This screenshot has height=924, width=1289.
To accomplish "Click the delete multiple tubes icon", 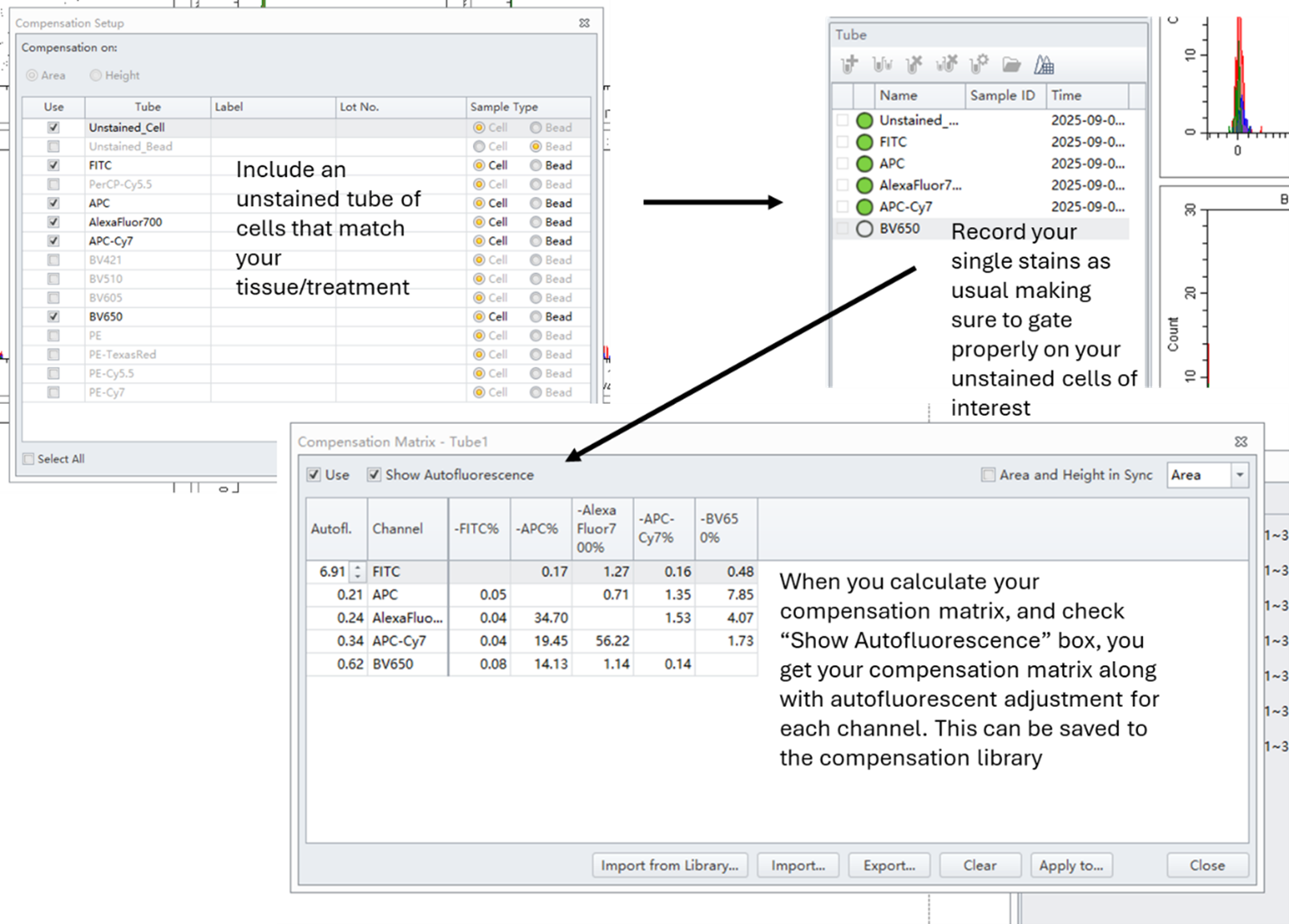I will pos(947,63).
